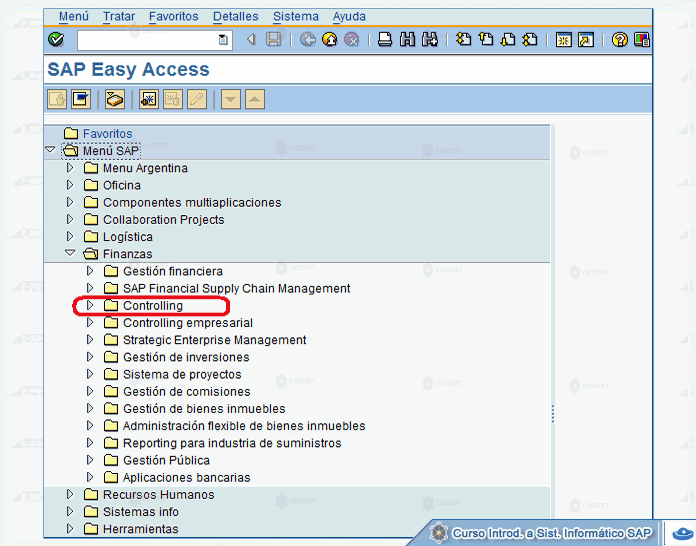Collapse the command field arrow toggle
This screenshot has width=696, height=546.
point(251,40)
